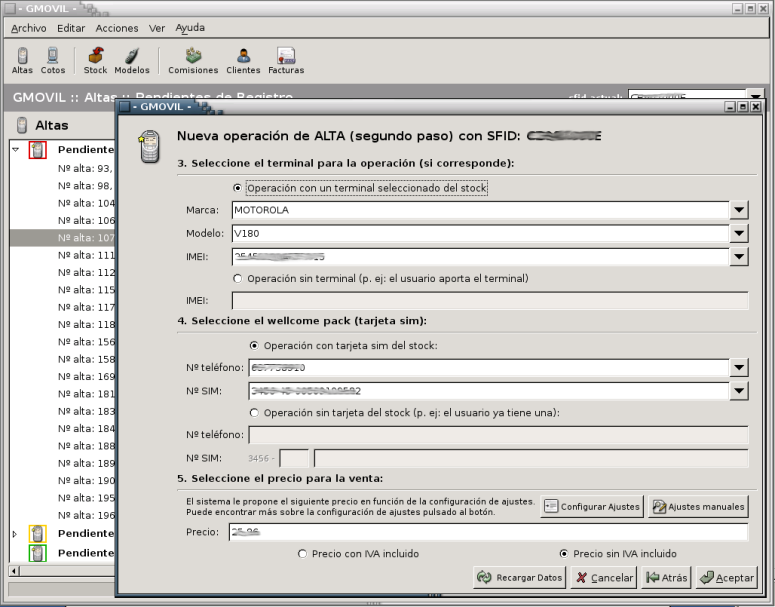Open the Clientes toolbar icon
Image resolution: width=775 pixels, height=607 pixels.
[243, 60]
